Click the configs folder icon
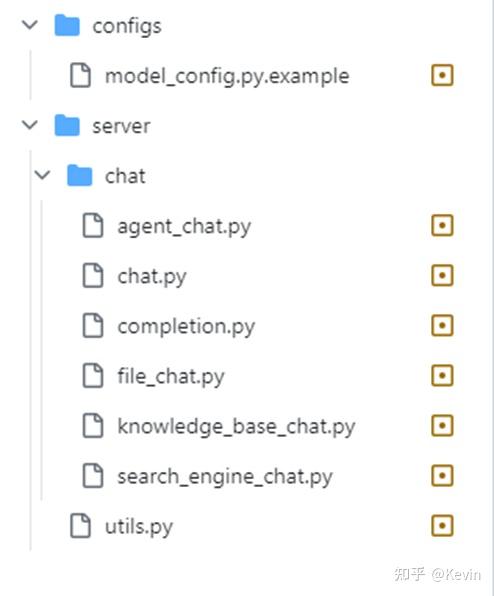The width and height of the screenshot is (494, 596). pyautogui.click(x=67, y=25)
